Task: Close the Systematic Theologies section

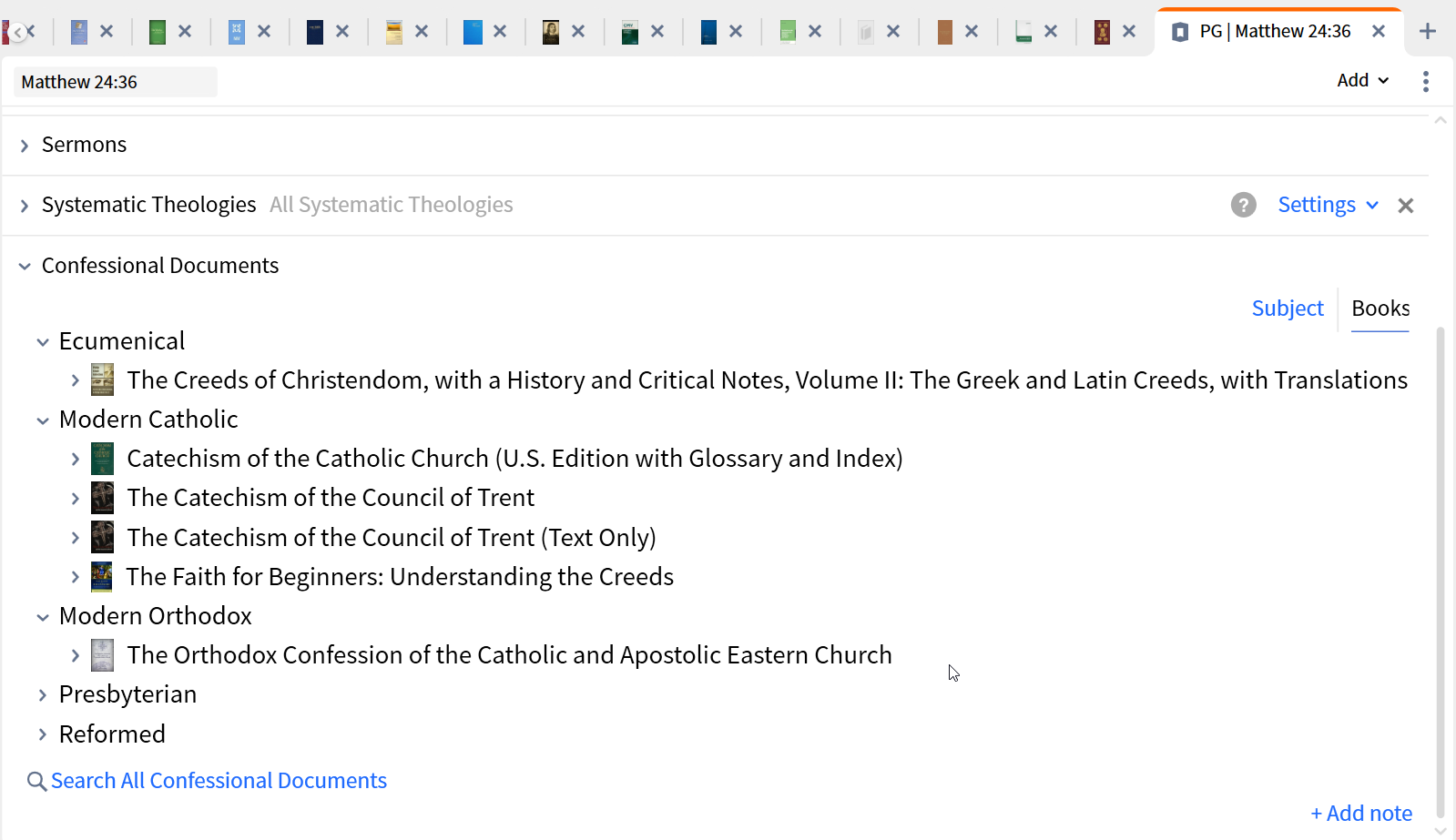Action: click(1405, 206)
